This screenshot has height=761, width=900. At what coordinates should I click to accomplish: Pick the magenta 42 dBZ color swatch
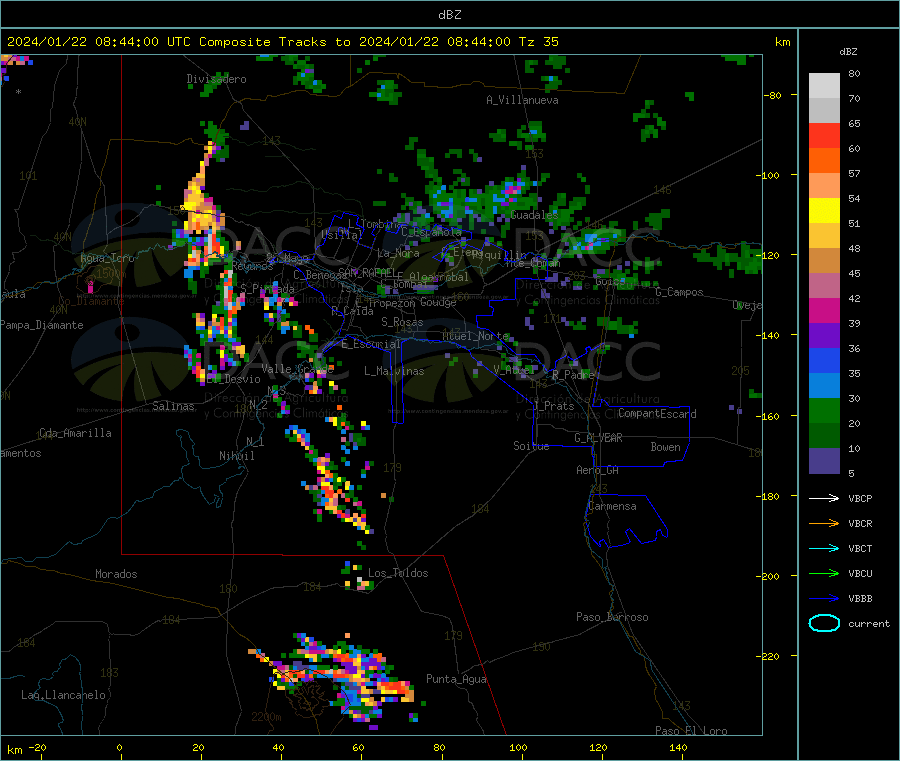pyautogui.click(x=824, y=310)
